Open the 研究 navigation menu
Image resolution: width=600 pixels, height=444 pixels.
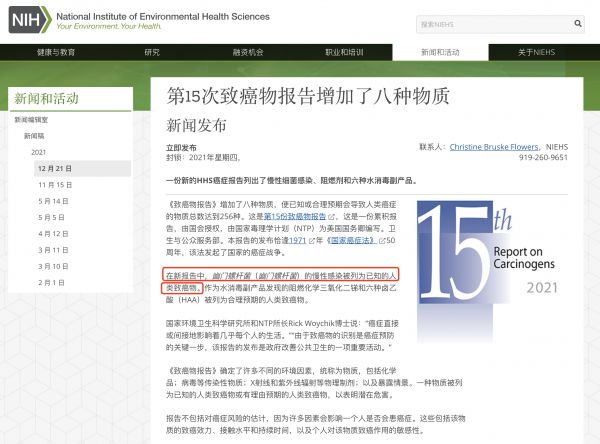point(152,52)
